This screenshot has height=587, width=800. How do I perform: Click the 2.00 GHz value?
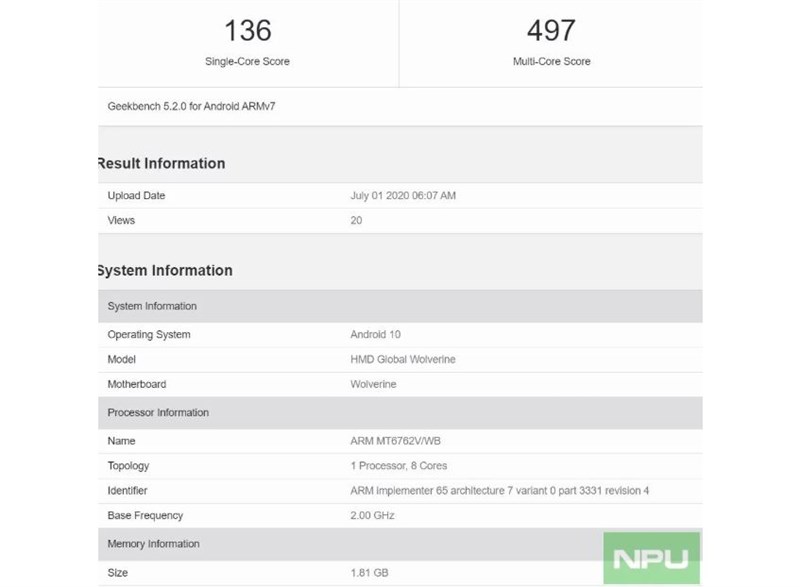pyautogui.click(x=372, y=515)
